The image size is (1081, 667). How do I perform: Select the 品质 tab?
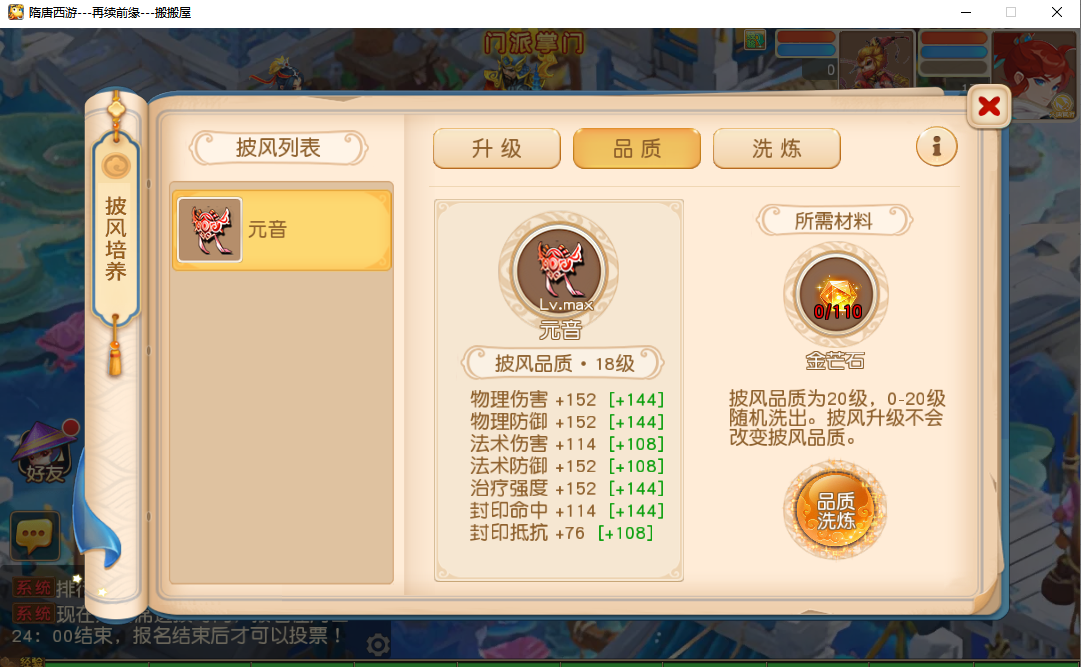637,148
